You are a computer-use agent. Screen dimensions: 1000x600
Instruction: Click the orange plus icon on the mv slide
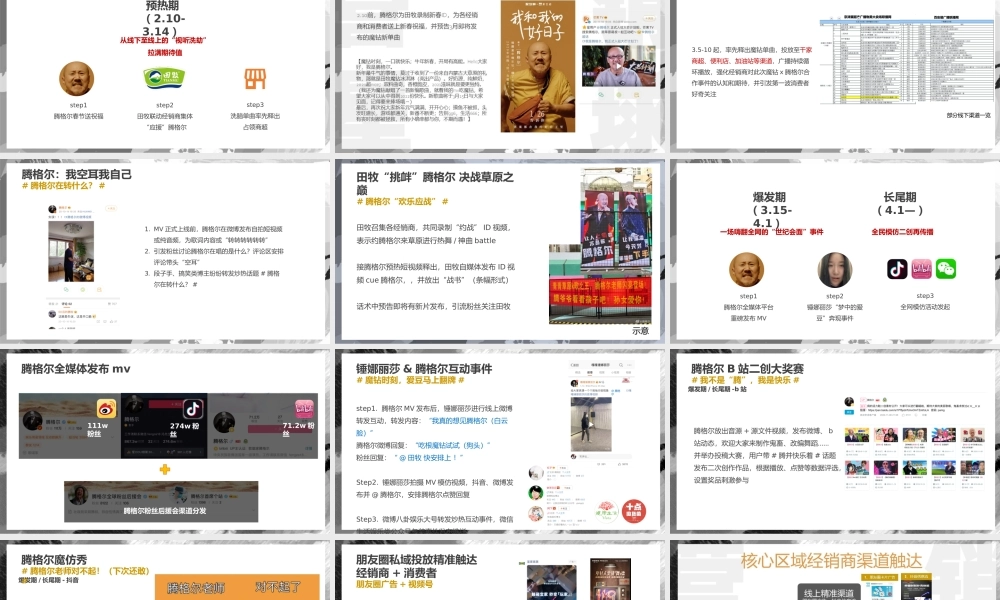[164, 468]
